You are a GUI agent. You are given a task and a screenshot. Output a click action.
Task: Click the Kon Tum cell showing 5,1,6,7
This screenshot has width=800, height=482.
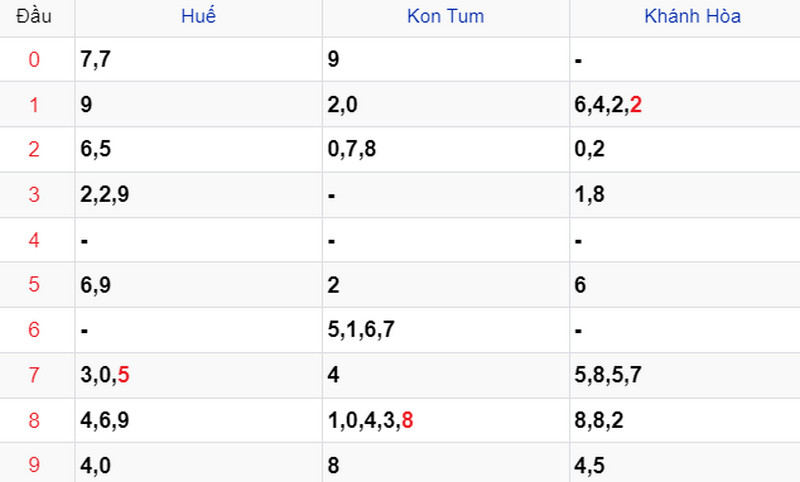coord(445,330)
